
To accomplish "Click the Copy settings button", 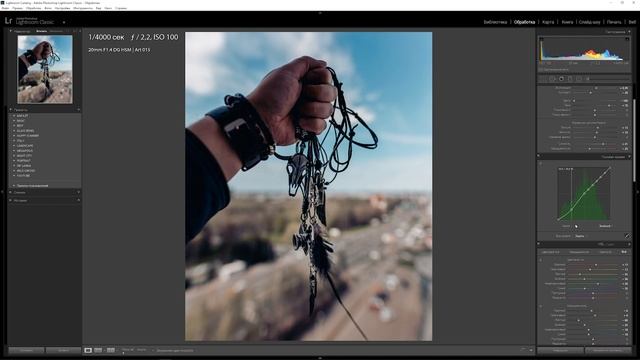I will tap(26, 350).
